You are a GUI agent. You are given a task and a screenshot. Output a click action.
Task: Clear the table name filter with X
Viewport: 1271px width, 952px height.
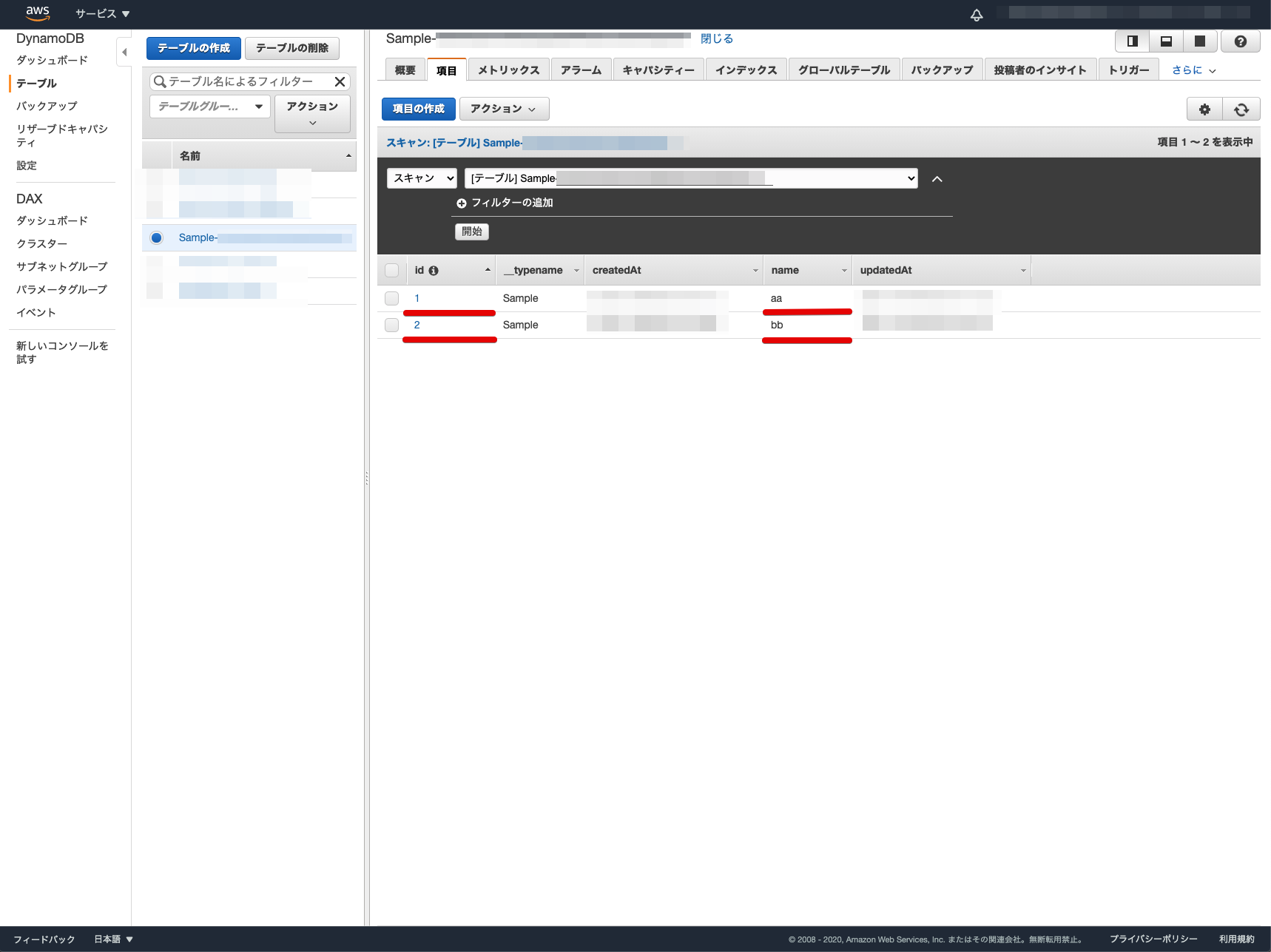[x=340, y=81]
